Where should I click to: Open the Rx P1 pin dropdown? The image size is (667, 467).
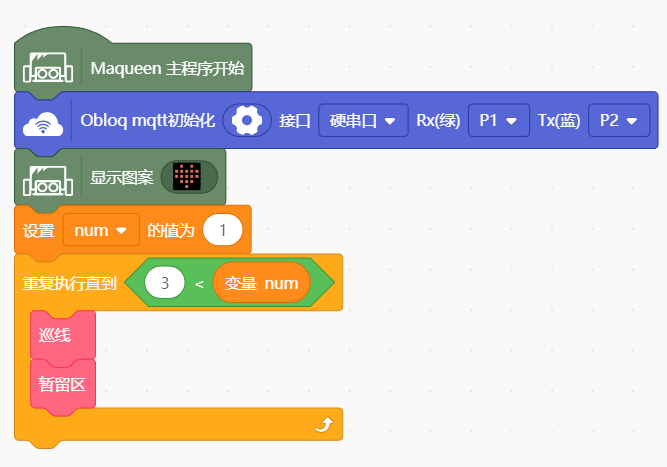[x=499, y=120]
